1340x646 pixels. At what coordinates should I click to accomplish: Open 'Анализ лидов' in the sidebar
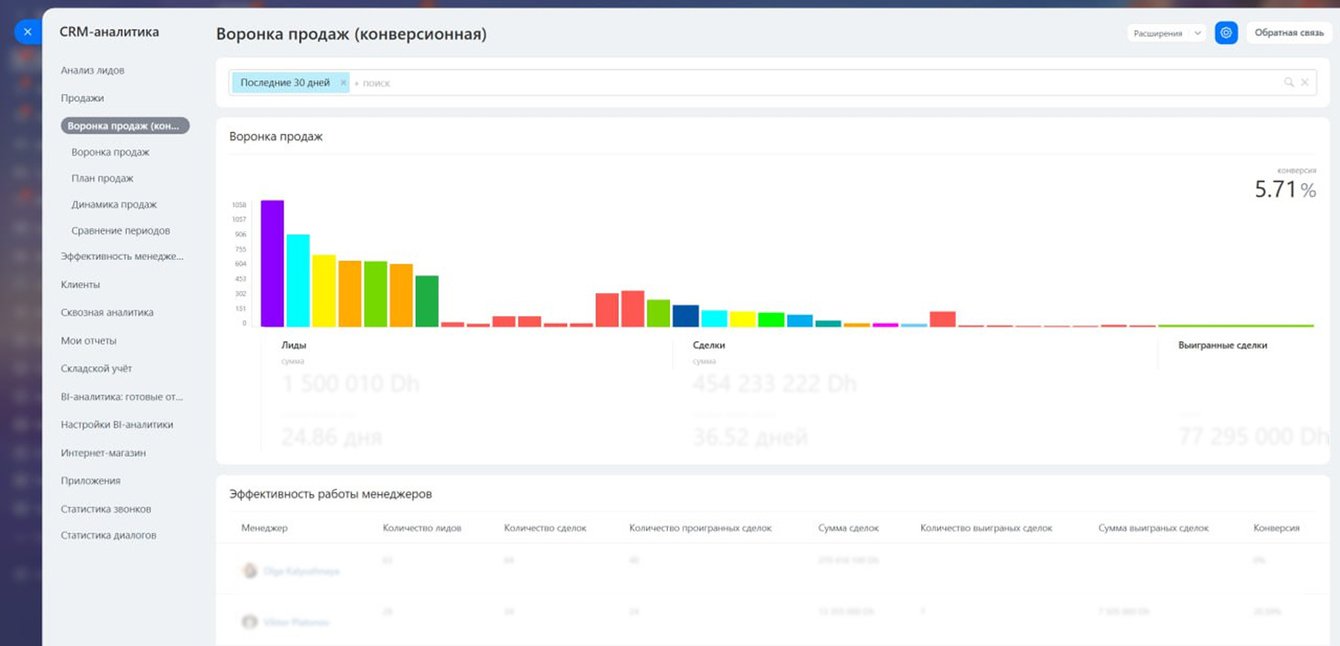point(92,70)
